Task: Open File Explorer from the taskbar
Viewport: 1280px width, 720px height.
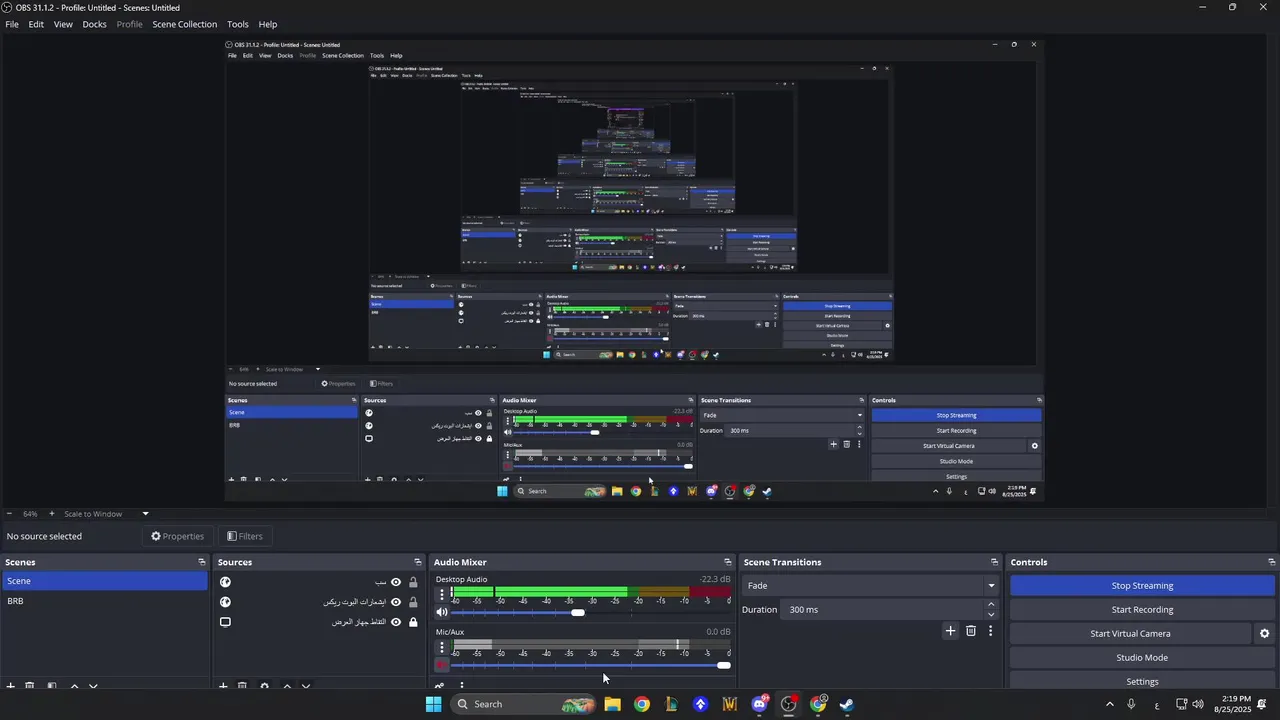Action: (612, 704)
